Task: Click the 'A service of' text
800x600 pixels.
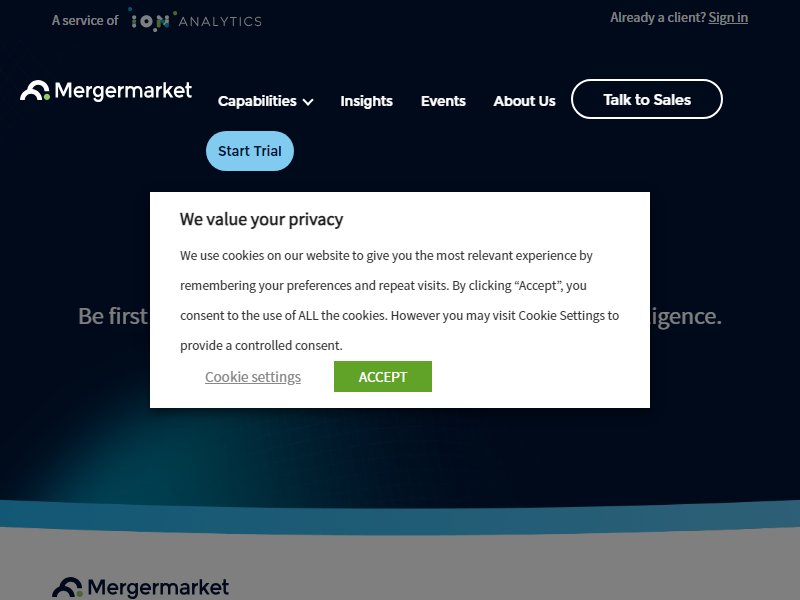Action: pos(85,20)
